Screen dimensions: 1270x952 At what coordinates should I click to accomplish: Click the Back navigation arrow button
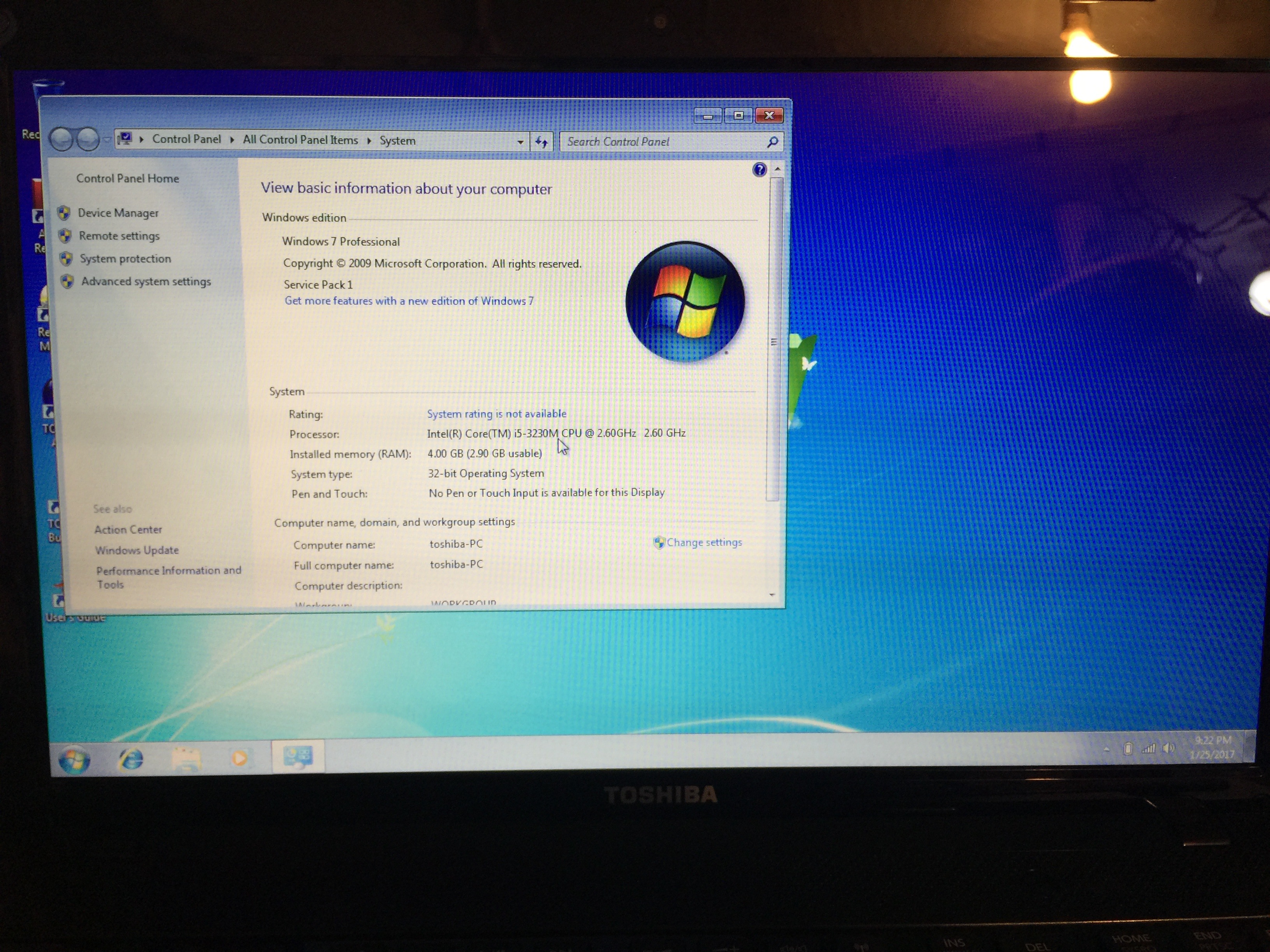point(61,139)
